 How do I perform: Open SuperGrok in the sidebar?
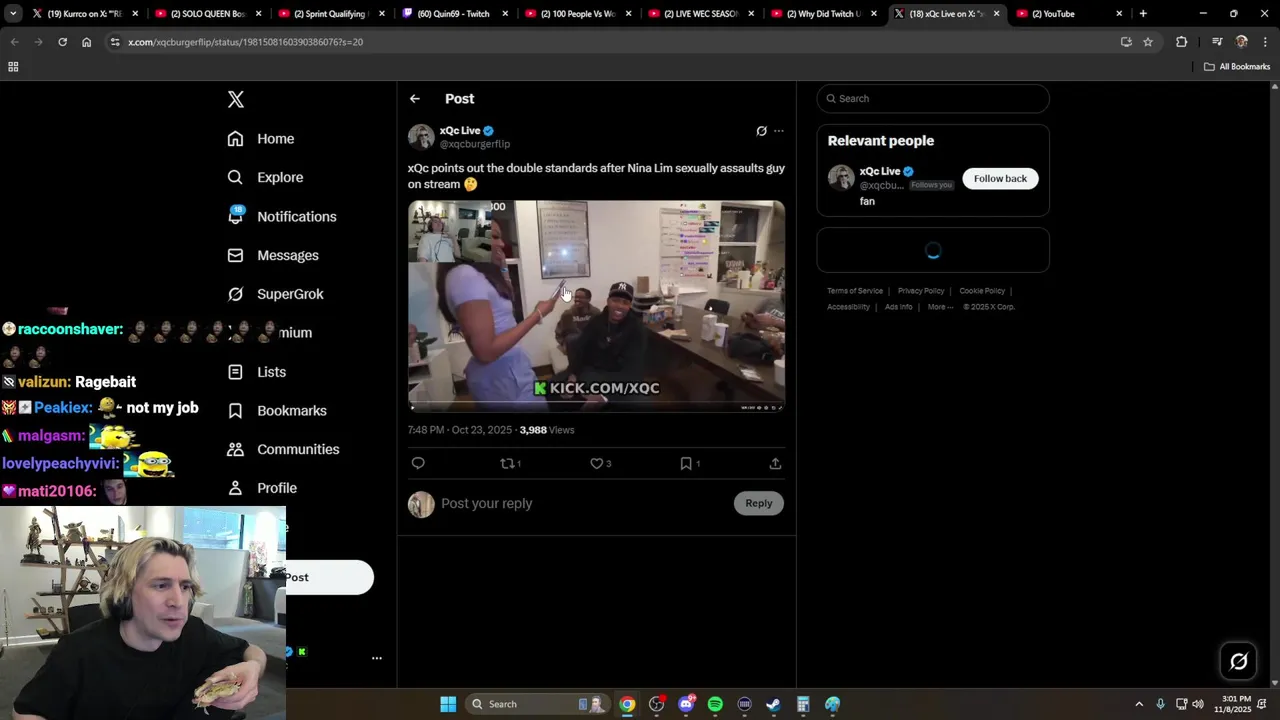coord(275,294)
